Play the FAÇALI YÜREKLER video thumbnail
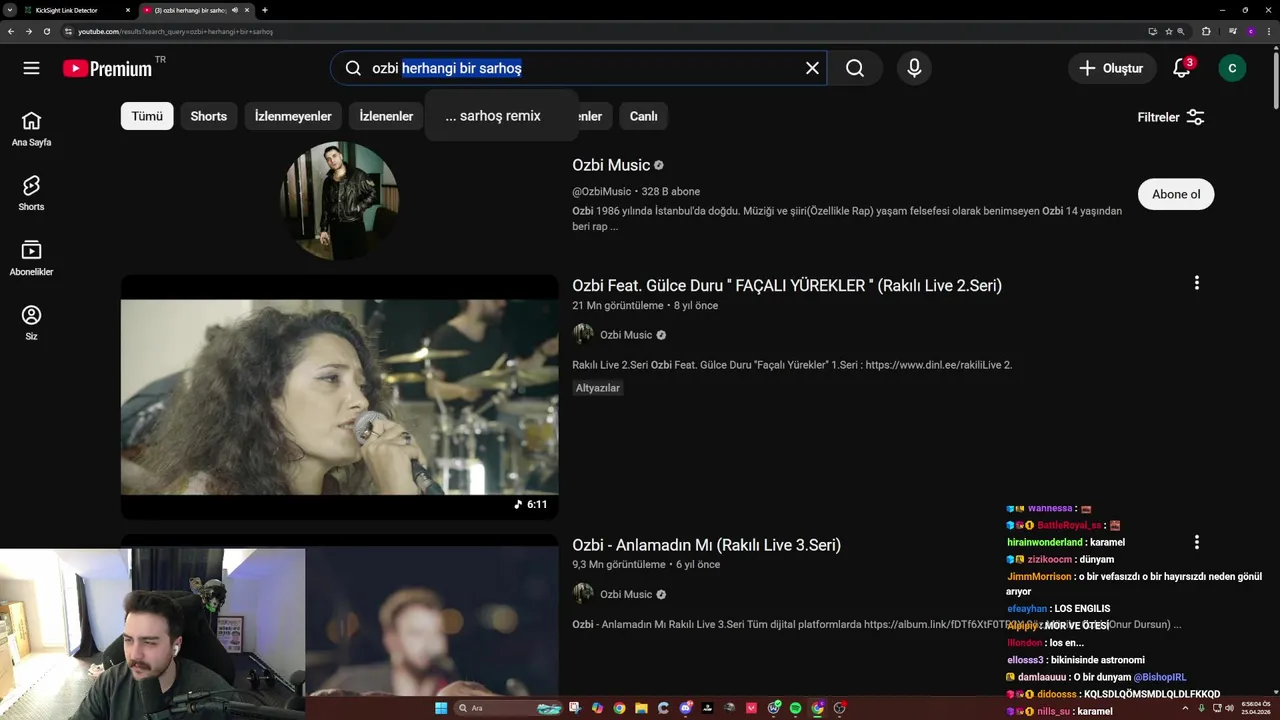This screenshot has height=720, width=1280. (x=339, y=397)
